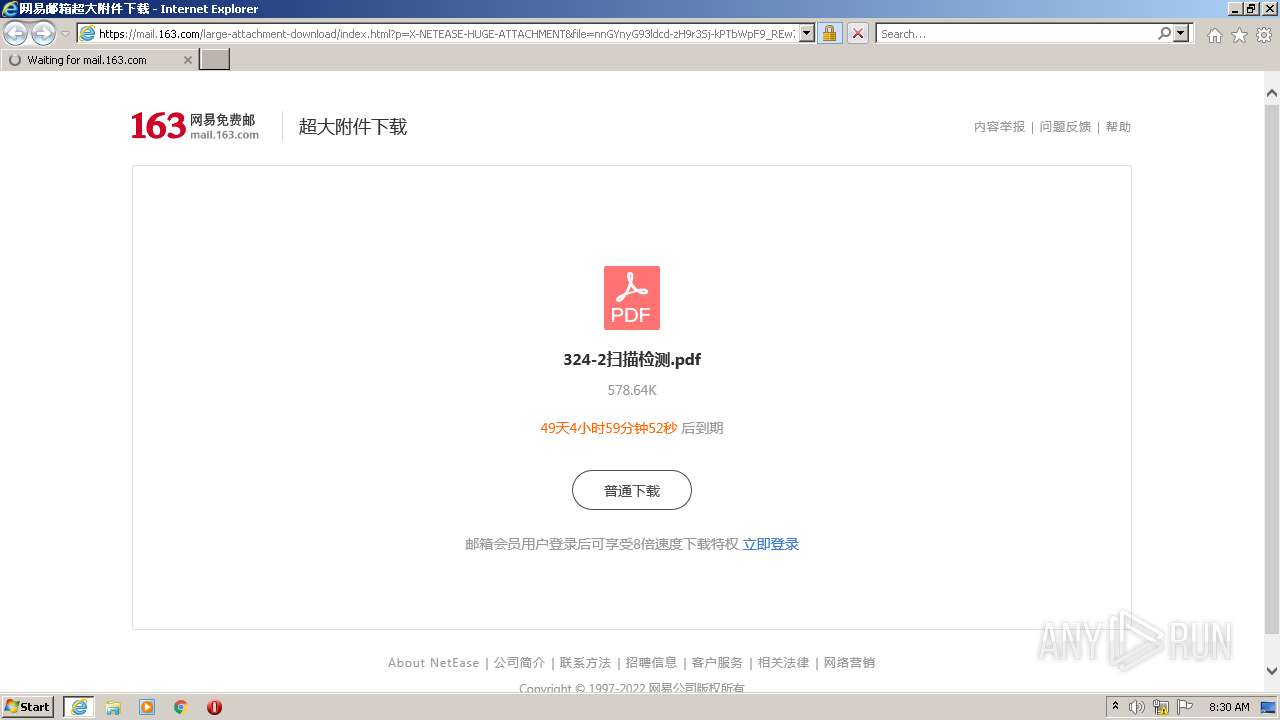Open 问题反馈 link
Viewport: 1280px width, 720px height.
[1065, 127]
